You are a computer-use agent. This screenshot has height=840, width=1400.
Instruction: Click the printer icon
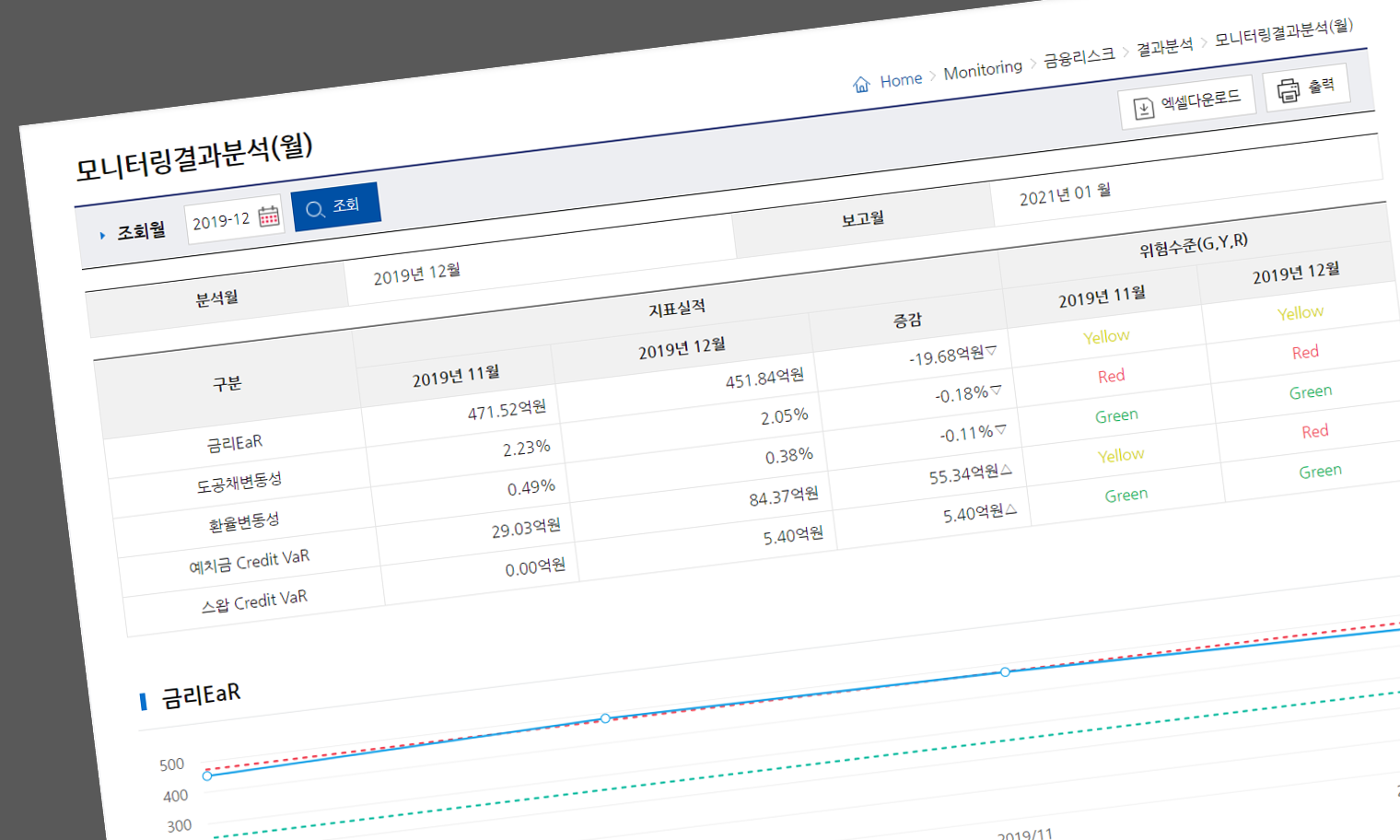point(1288,89)
